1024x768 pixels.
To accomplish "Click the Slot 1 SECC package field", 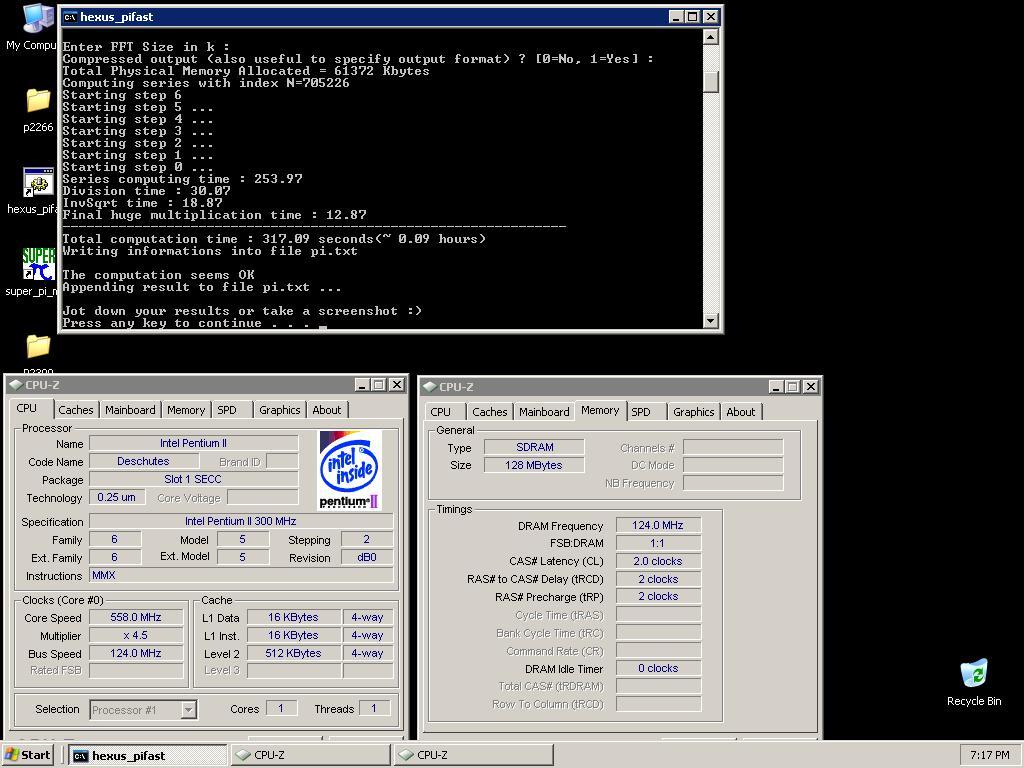I will click(x=193, y=479).
